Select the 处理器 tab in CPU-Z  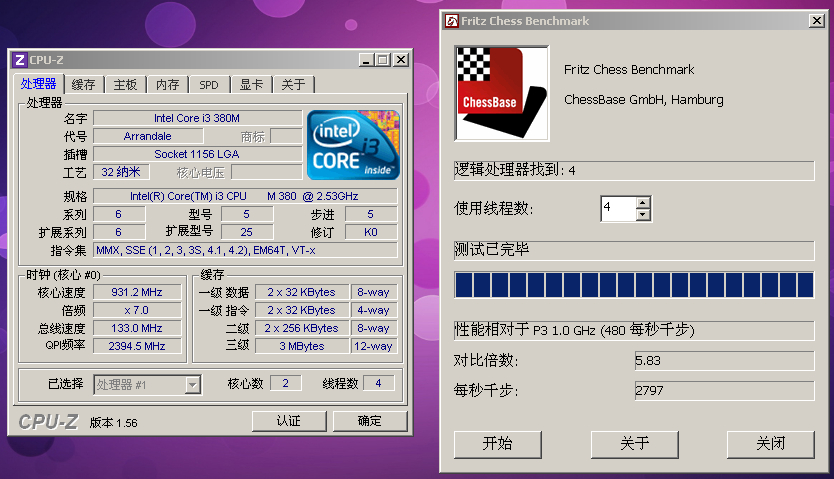tap(38, 83)
